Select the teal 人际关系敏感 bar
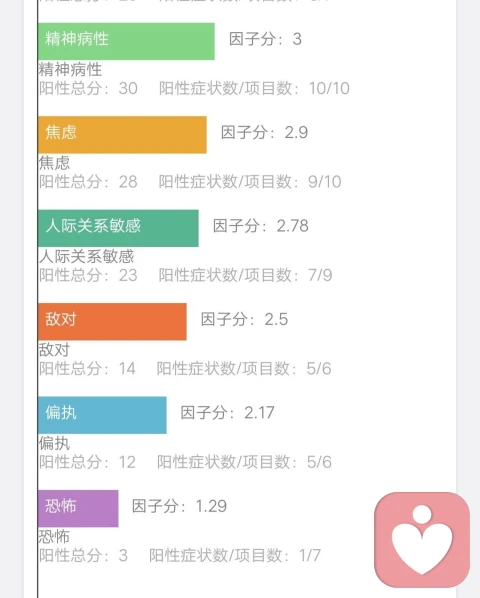This screenshot has width=480, height=598. (x=118, y=228)
